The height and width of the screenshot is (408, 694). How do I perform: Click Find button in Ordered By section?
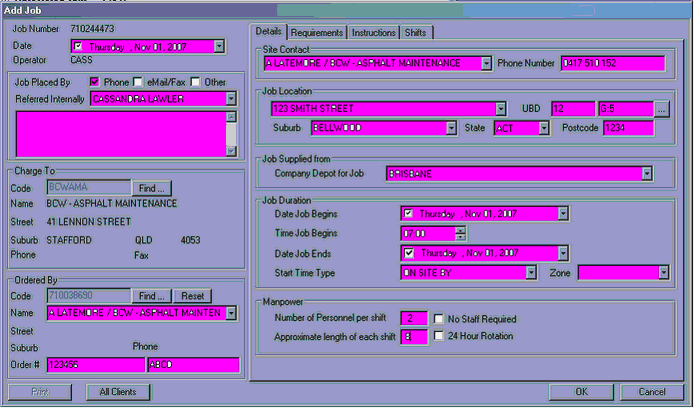point(151,296)
